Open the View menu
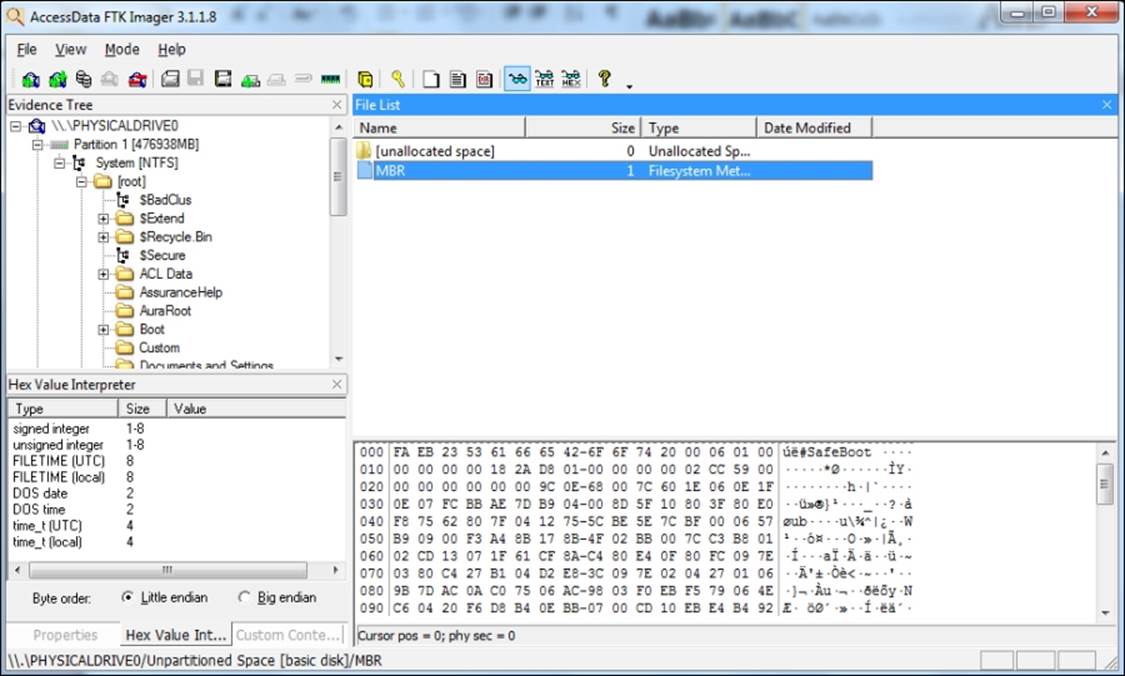Viewport: 1125px width, 676px height. tap(70, 49)
